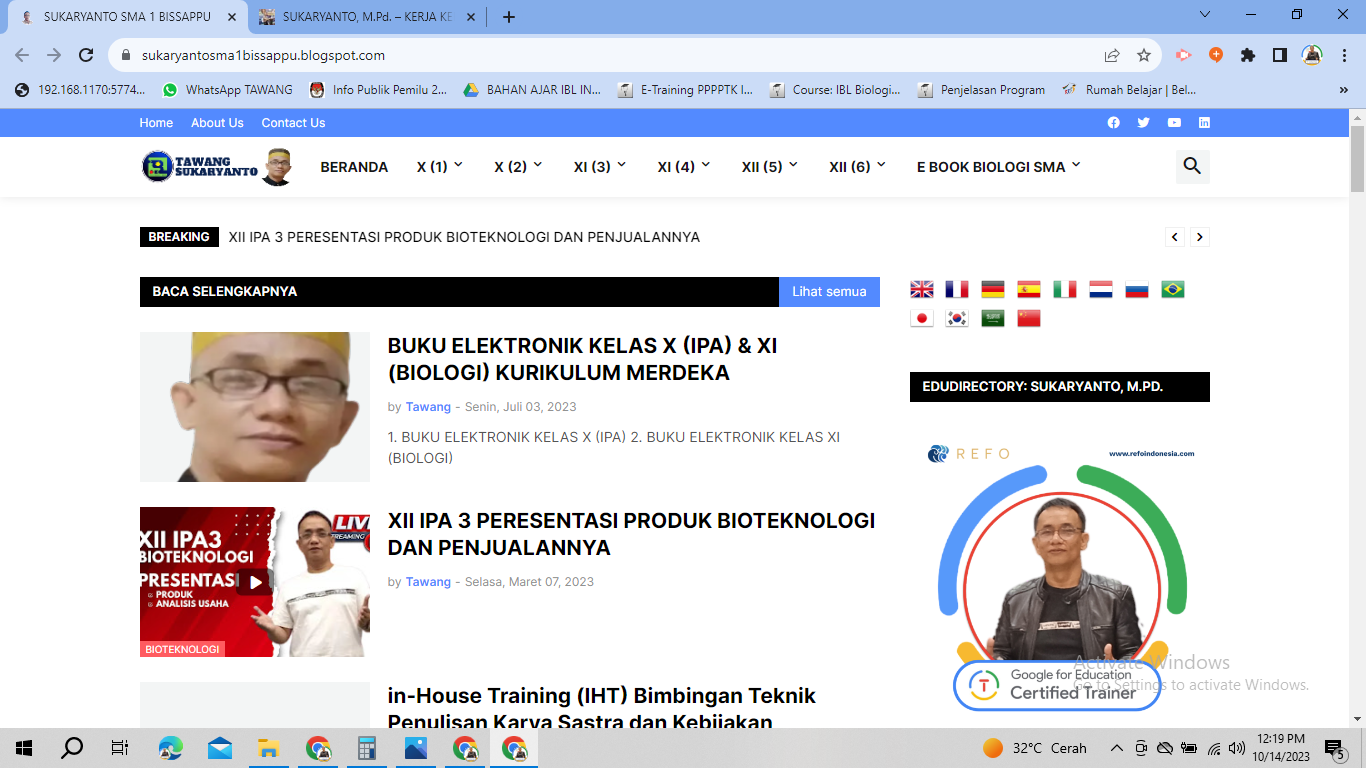Click the Facebook icon in top bar
Screen dimensions: 1366x768
1114,123
